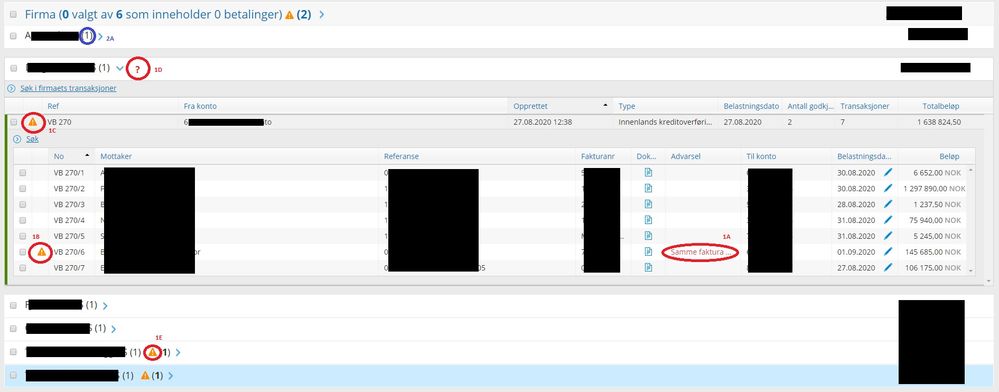
Task: Click sort arrow in Opprettet column header
Action: click(x=605, y=106)
